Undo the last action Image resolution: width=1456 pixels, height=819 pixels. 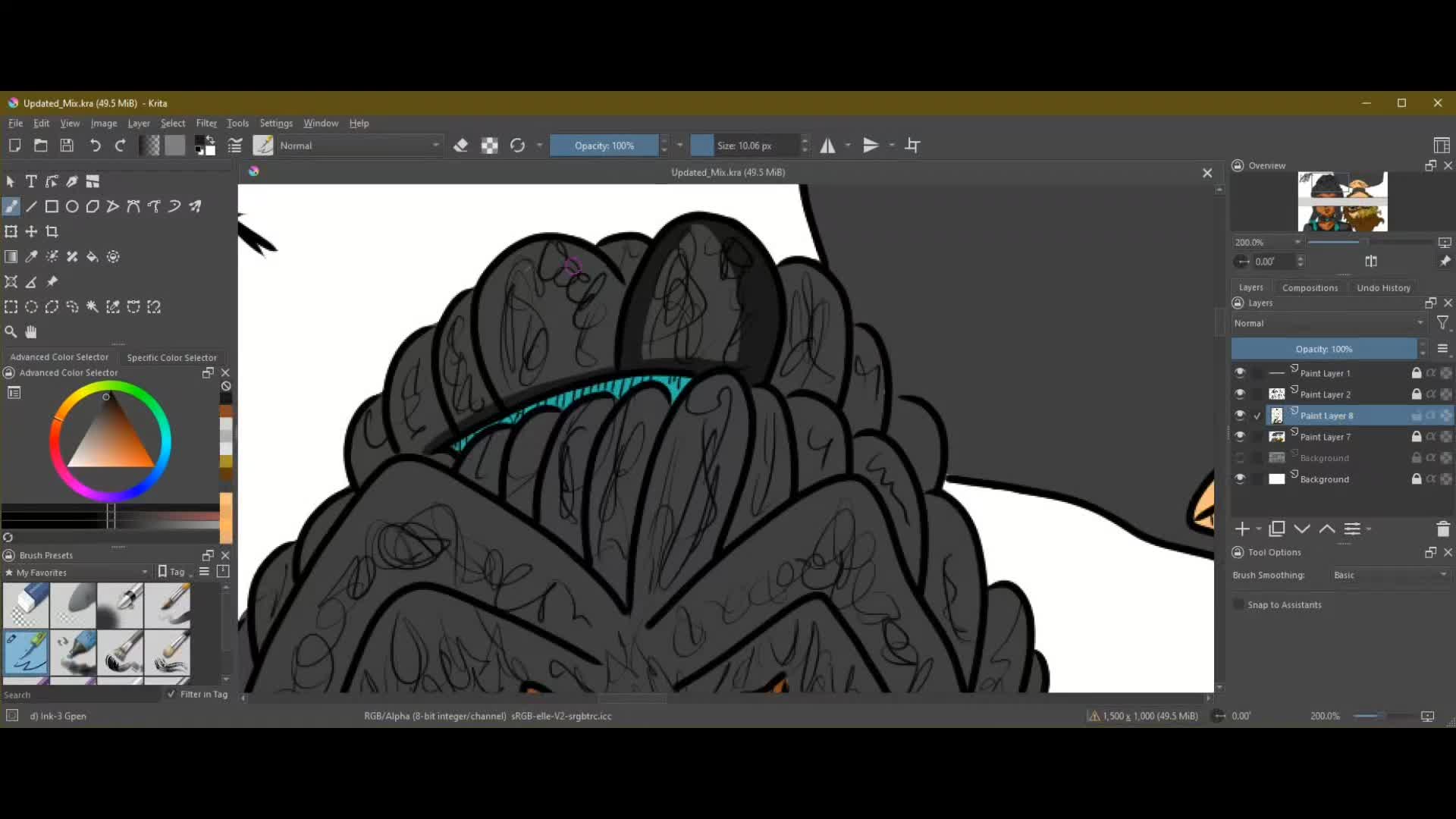click(95, 146)
